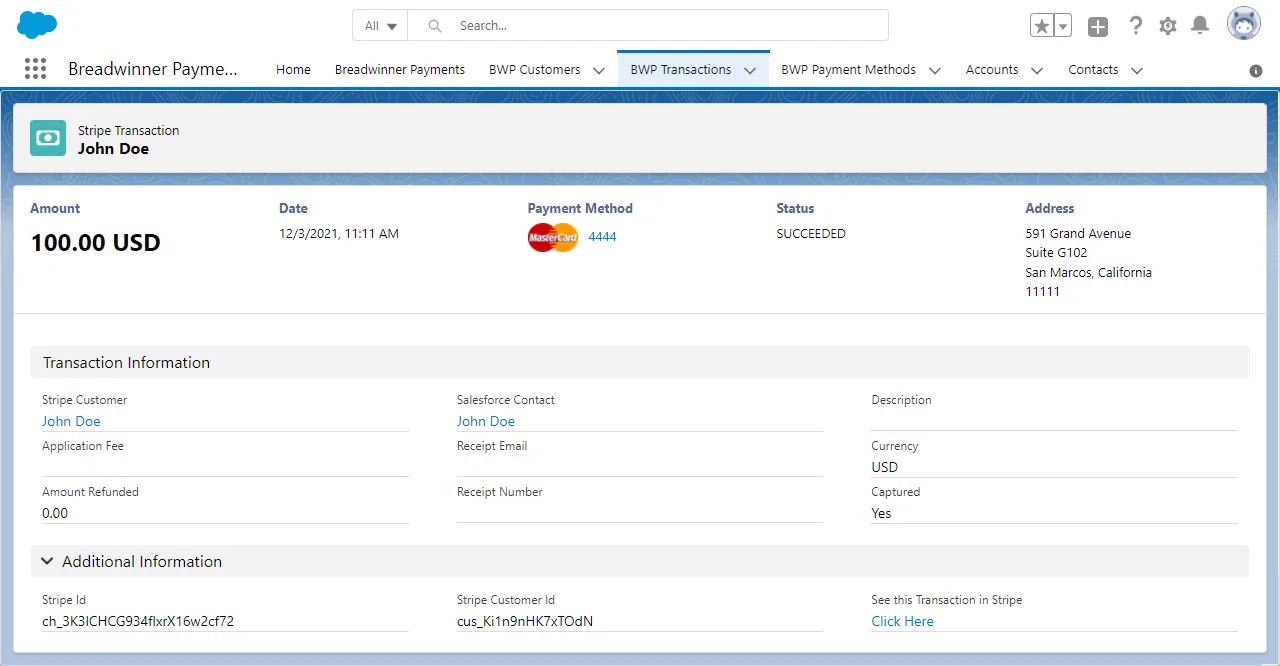
Task: Click the John Doe record title
Action: point(113,149)
